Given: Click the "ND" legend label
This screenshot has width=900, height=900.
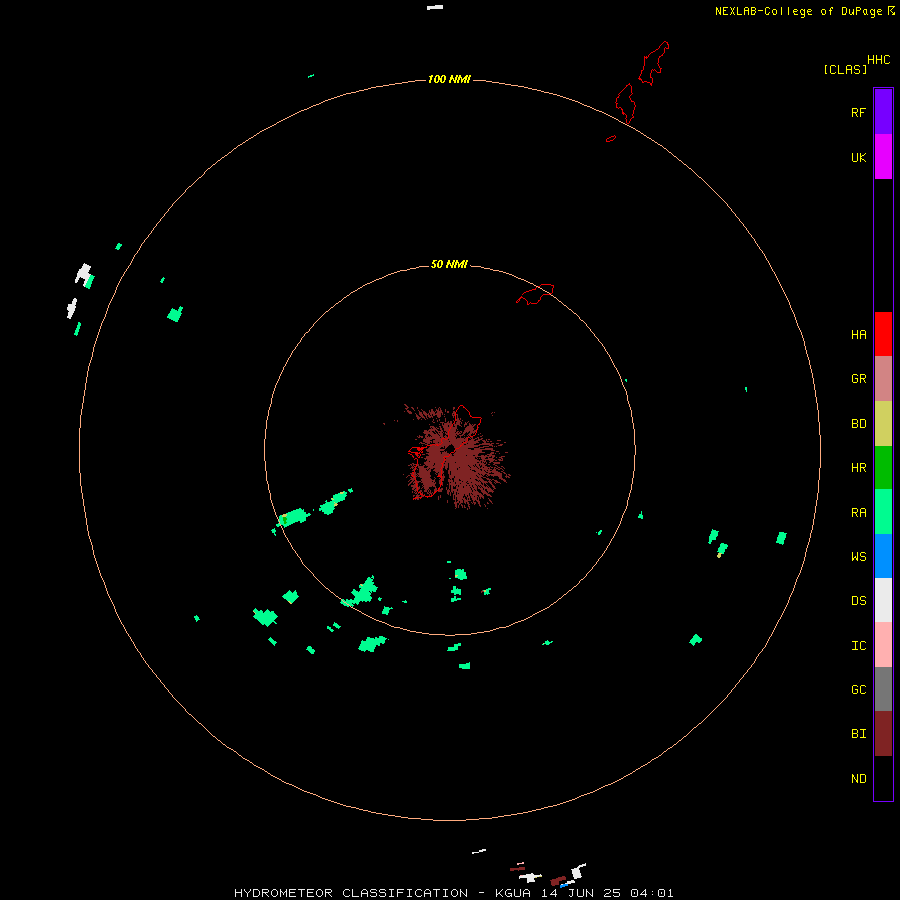Looking at the screenshot, I should point(859,779).
